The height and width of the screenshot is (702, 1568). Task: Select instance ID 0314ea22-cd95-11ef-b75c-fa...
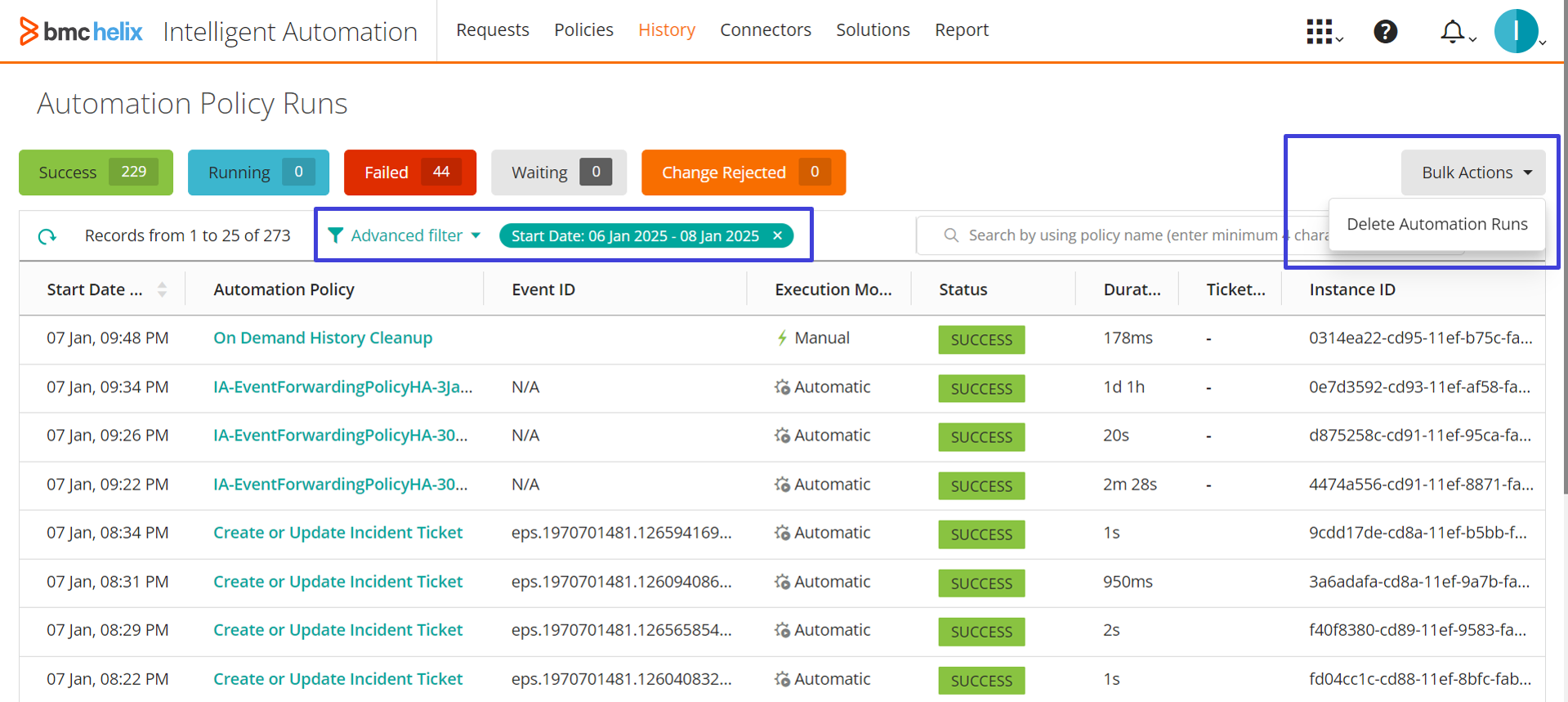[1420, 338]
